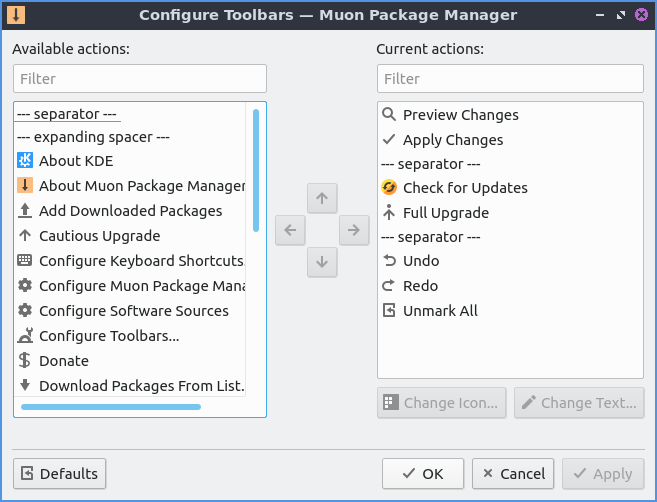657x502 pixels.
Task: Click the Cautious Upgrade arrow icon
Action: pyautogui.click(x=25, y=236)
